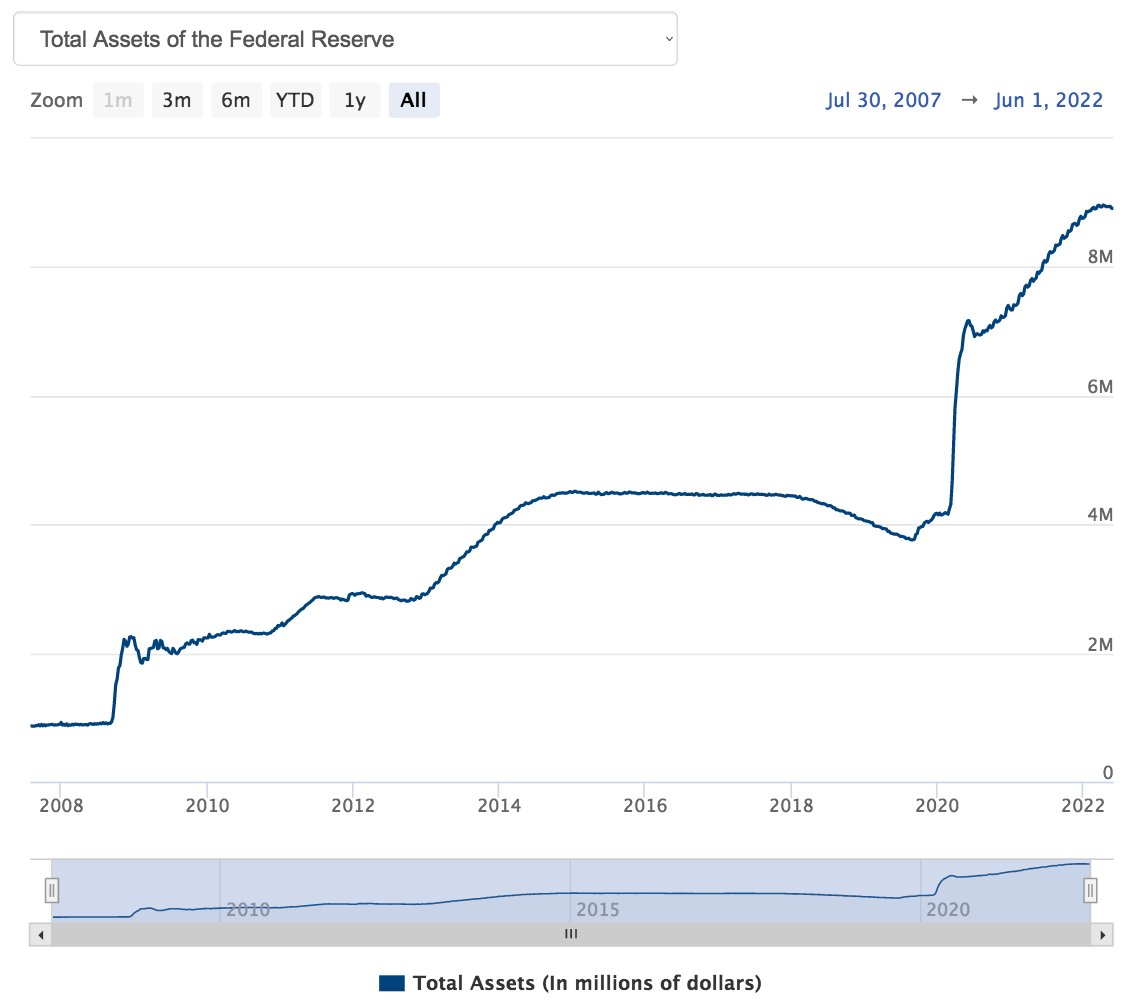Click the 0 y-axis label
1125x1004 pixels.
pos(1108,772)
